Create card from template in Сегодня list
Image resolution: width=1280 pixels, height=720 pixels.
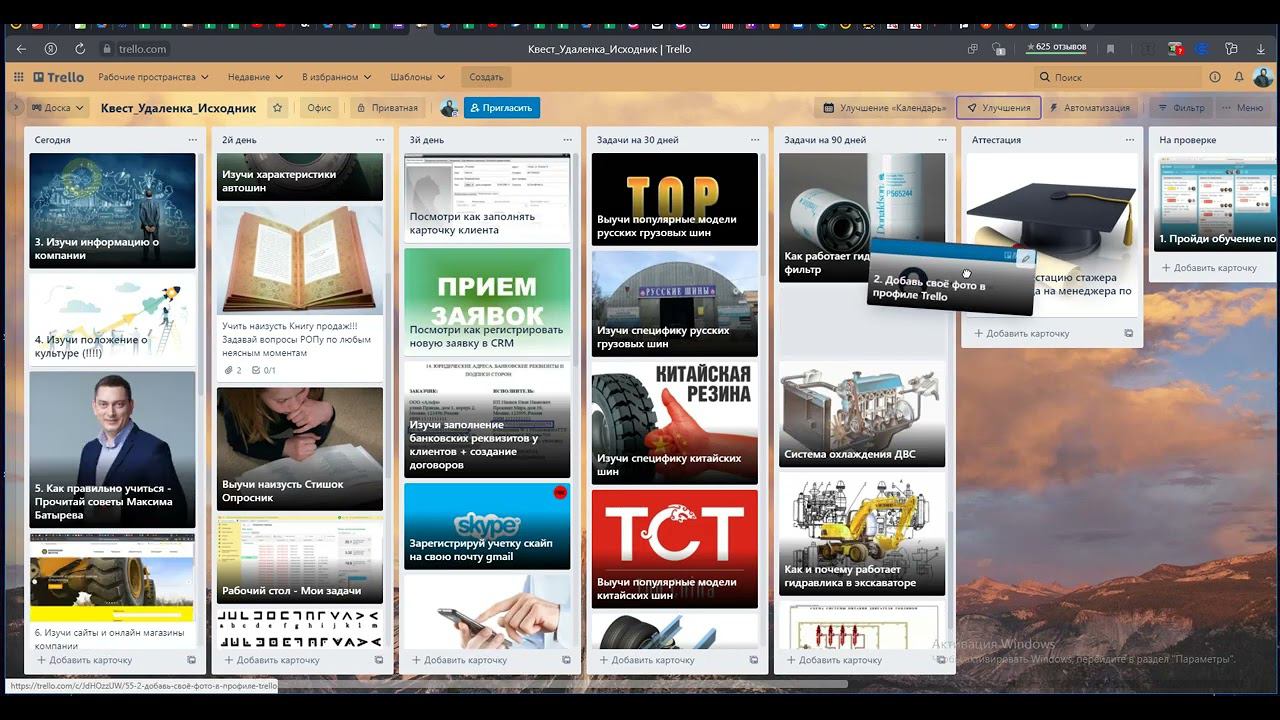point(191,660)
